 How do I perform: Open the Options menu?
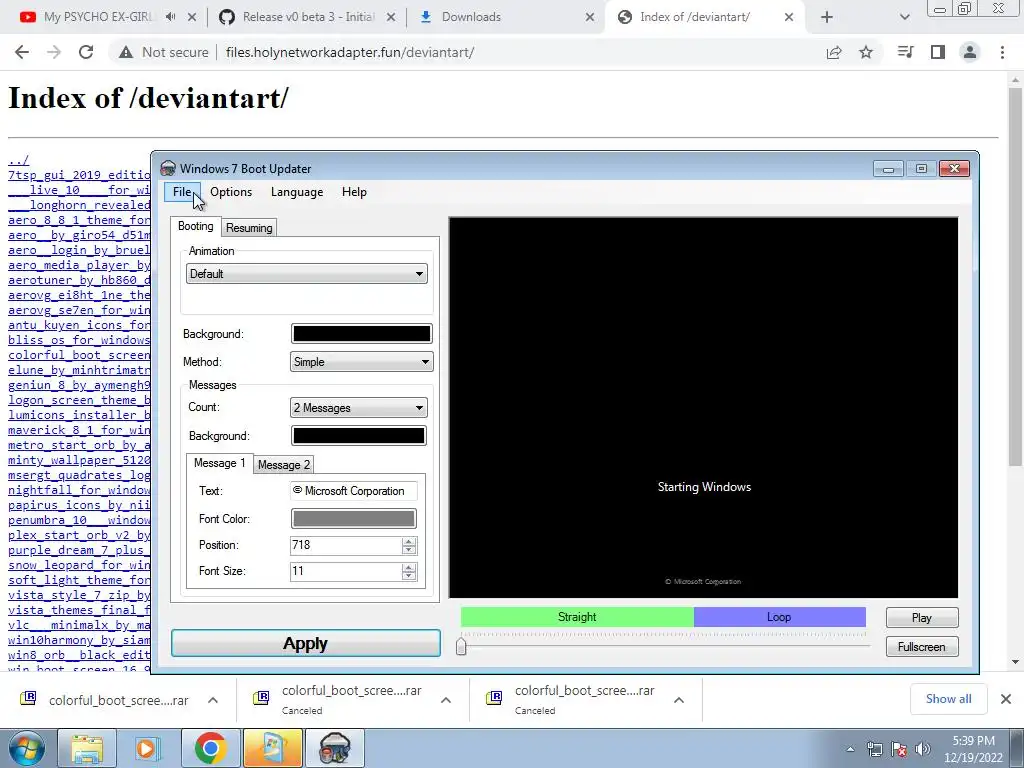click(231, 192)
